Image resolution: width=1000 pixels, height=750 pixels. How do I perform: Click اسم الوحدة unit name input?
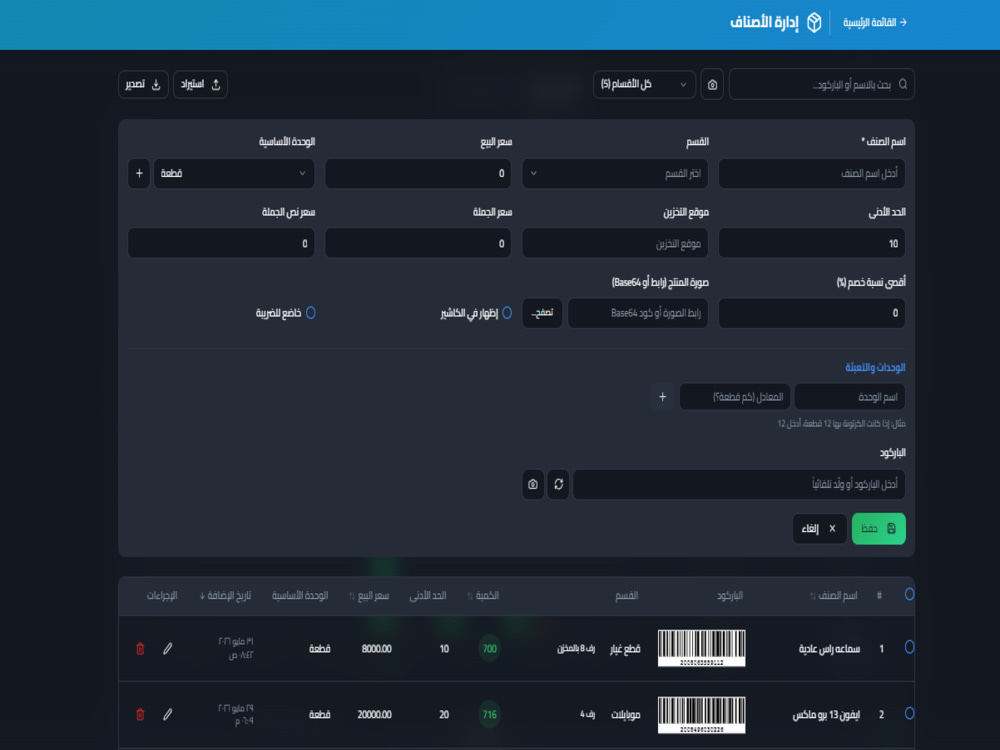point(849,397)
